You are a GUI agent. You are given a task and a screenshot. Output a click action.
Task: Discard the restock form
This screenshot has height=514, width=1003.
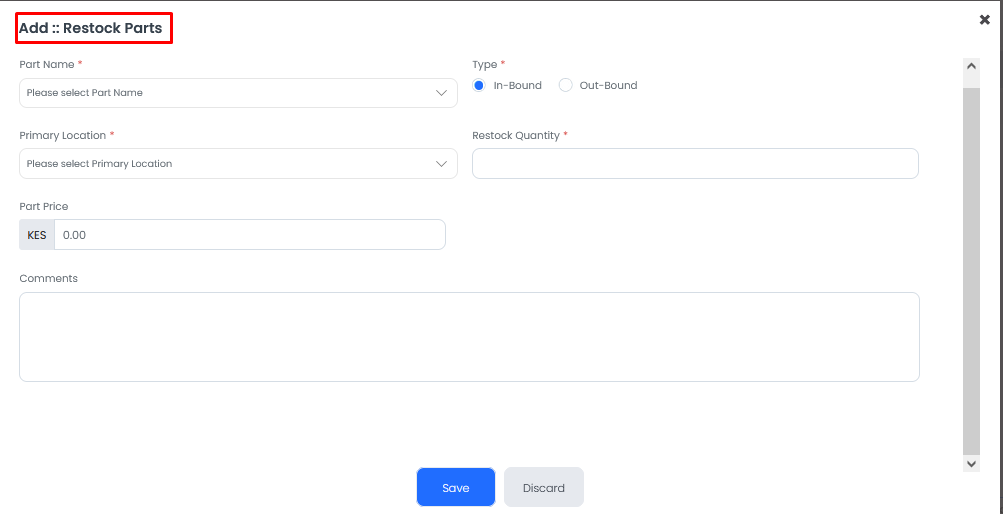[x=544, y=488]
